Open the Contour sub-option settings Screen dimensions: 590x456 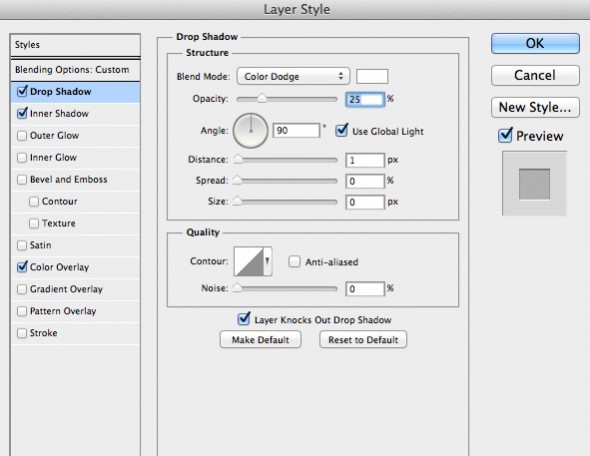point(60,201)
